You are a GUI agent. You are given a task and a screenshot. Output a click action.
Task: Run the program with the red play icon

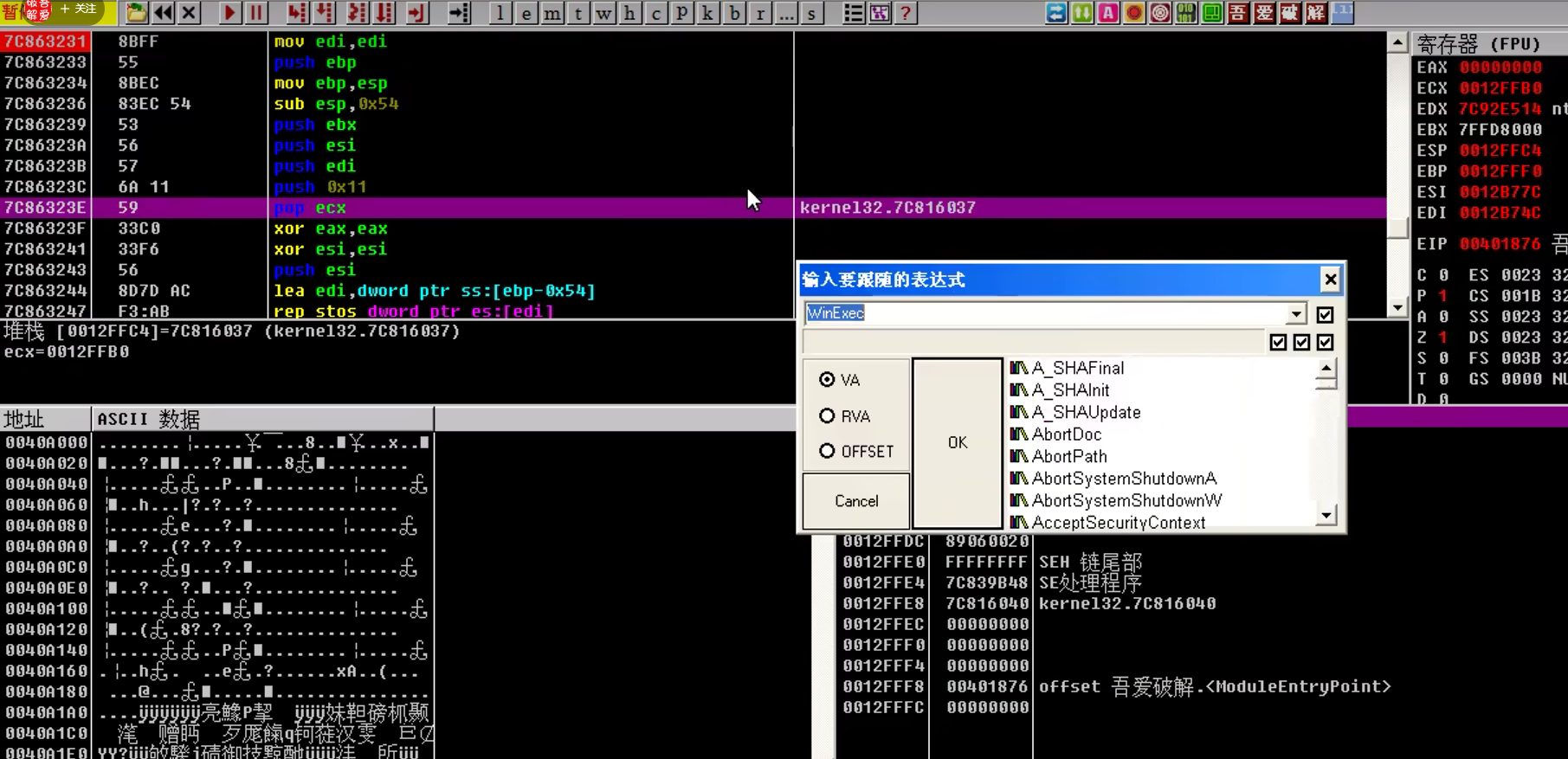click(x=229, y=13)
